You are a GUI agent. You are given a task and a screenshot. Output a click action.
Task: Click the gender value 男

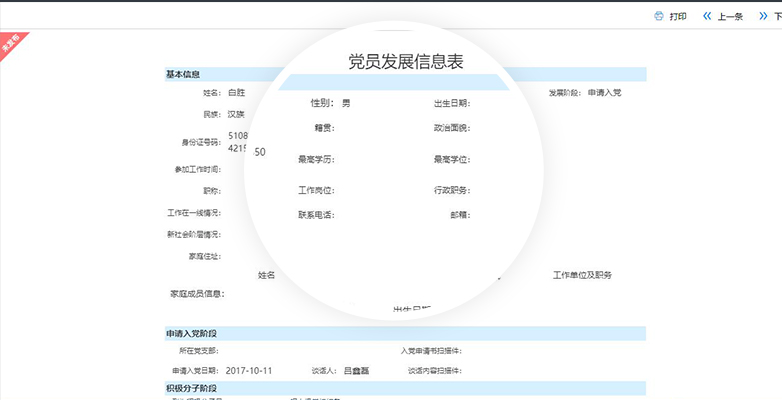tap(346, 103)
